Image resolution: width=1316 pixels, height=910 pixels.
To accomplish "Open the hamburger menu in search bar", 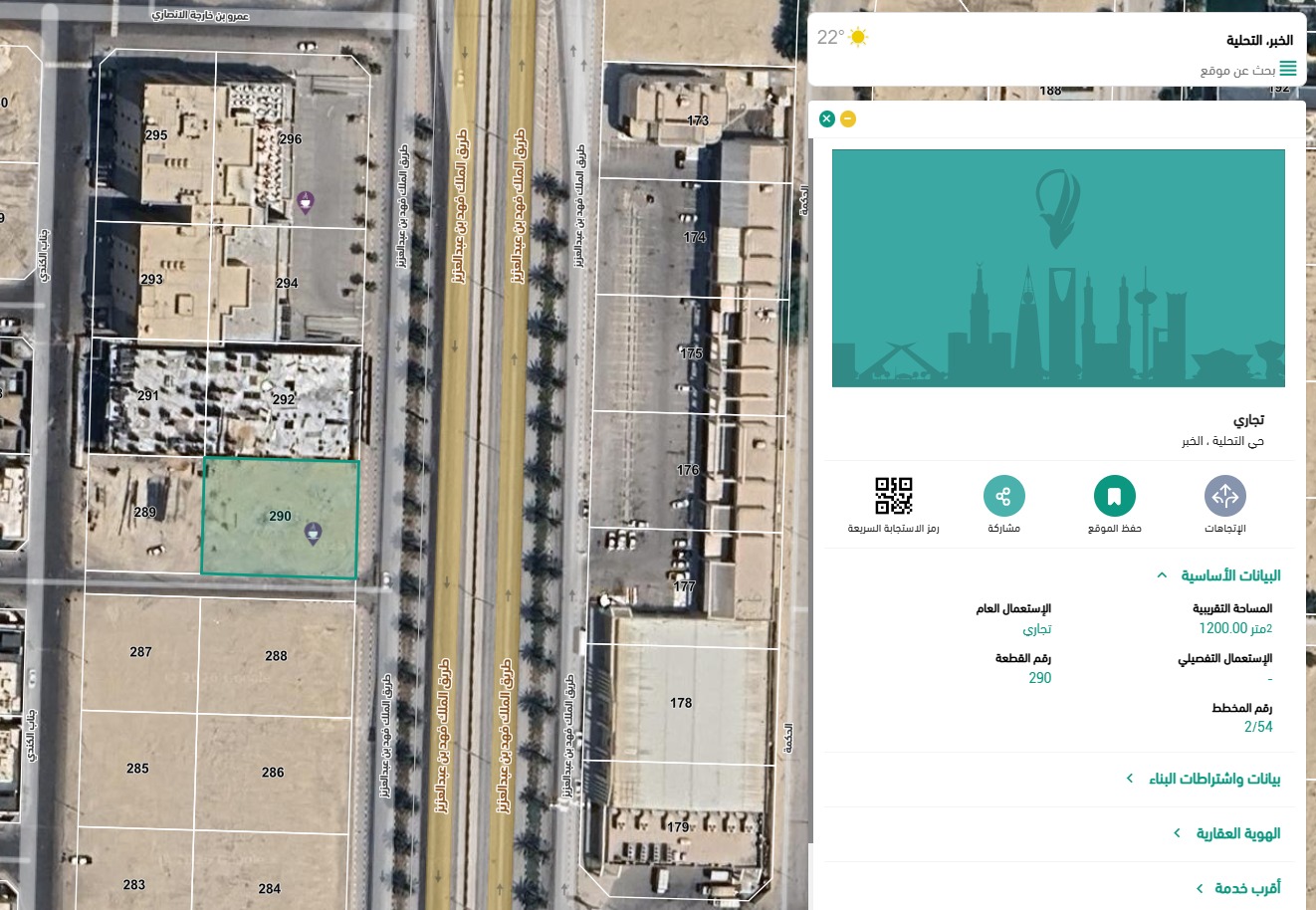I will coord(1288,69).
